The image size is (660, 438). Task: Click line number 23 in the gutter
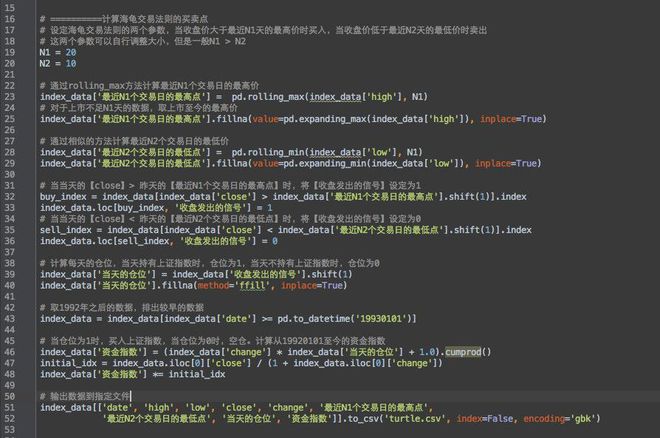click(x=9, y=97)
